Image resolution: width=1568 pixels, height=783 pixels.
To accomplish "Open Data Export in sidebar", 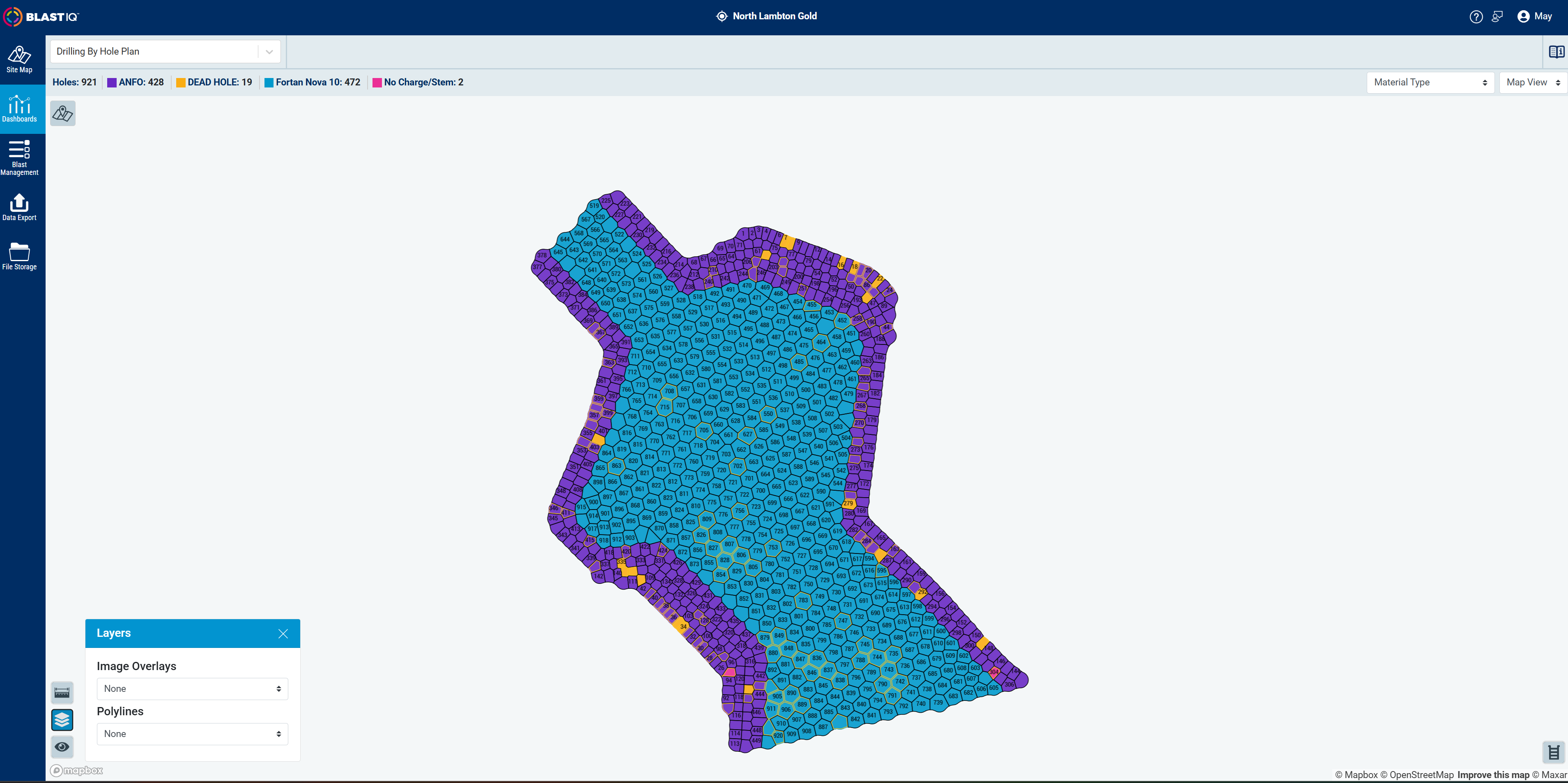I will (x=19, y=207).
